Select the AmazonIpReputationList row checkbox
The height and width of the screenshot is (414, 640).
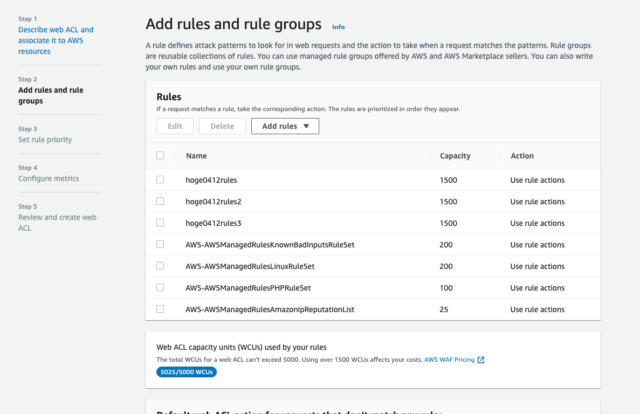(x=160, y=309)
